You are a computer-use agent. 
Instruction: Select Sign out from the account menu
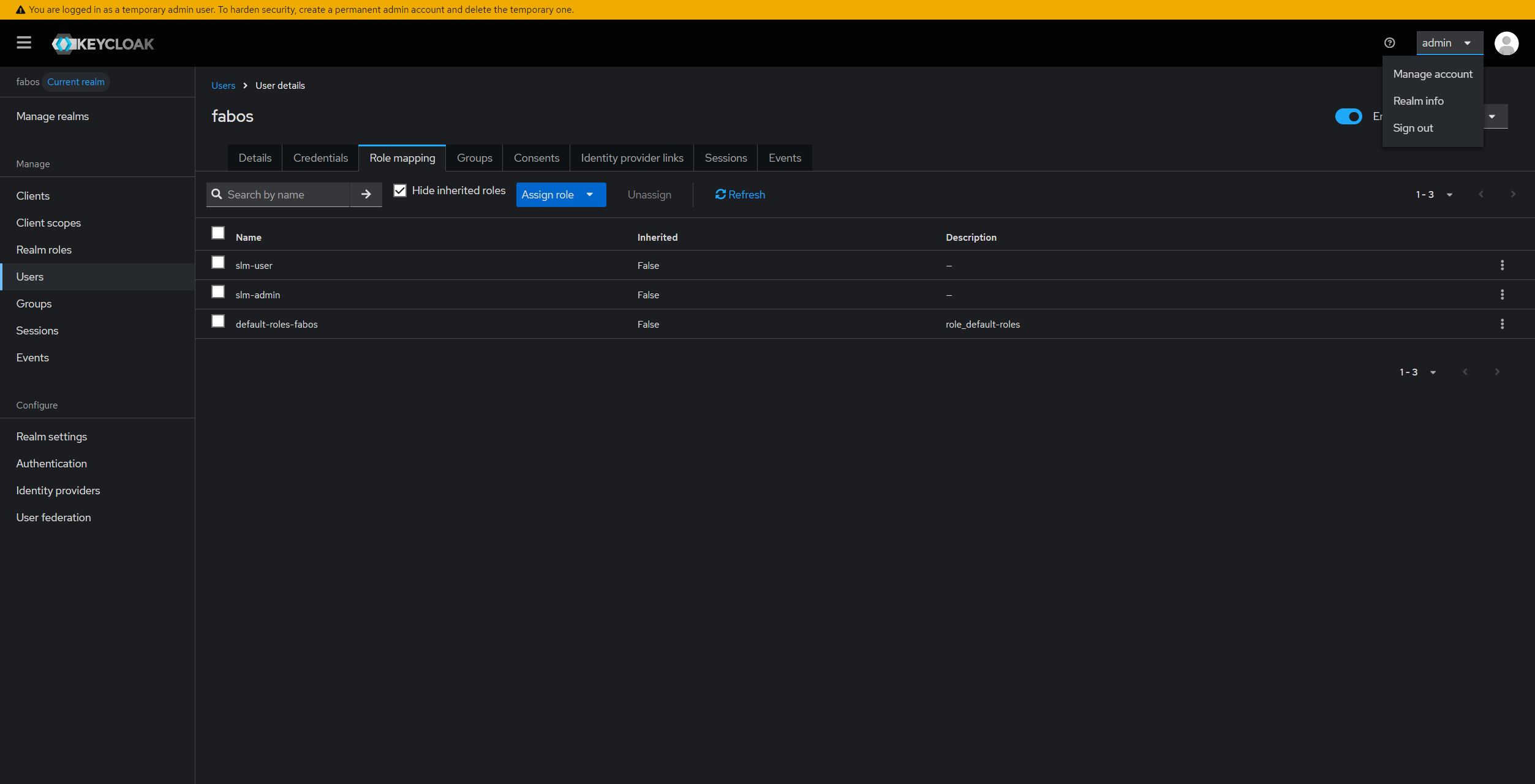coord(1413,128)
